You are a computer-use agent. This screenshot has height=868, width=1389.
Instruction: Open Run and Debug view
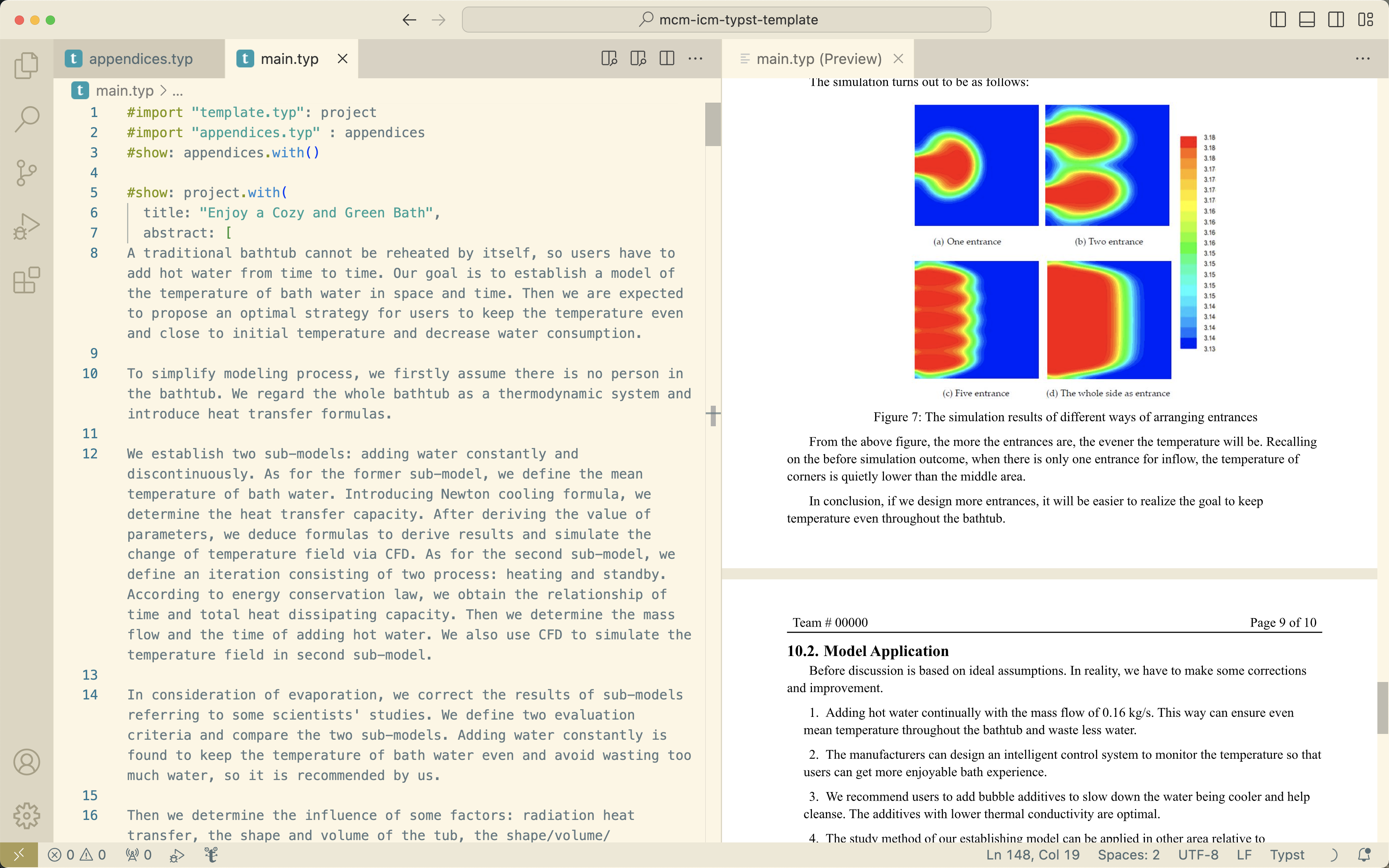[x=26, y=227]
